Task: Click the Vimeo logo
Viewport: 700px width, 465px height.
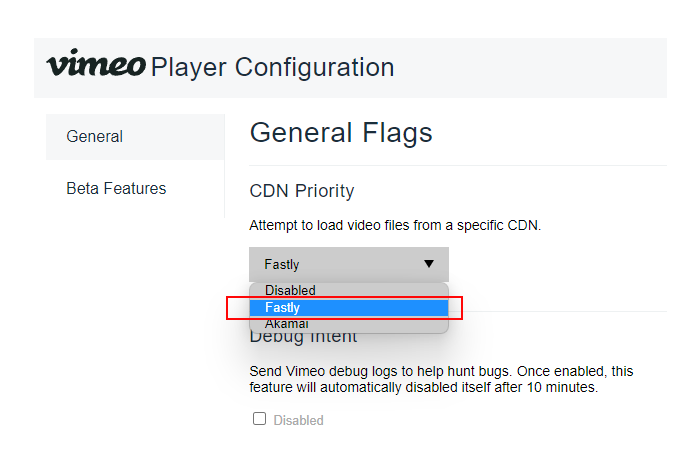Action: pos(95,66)
